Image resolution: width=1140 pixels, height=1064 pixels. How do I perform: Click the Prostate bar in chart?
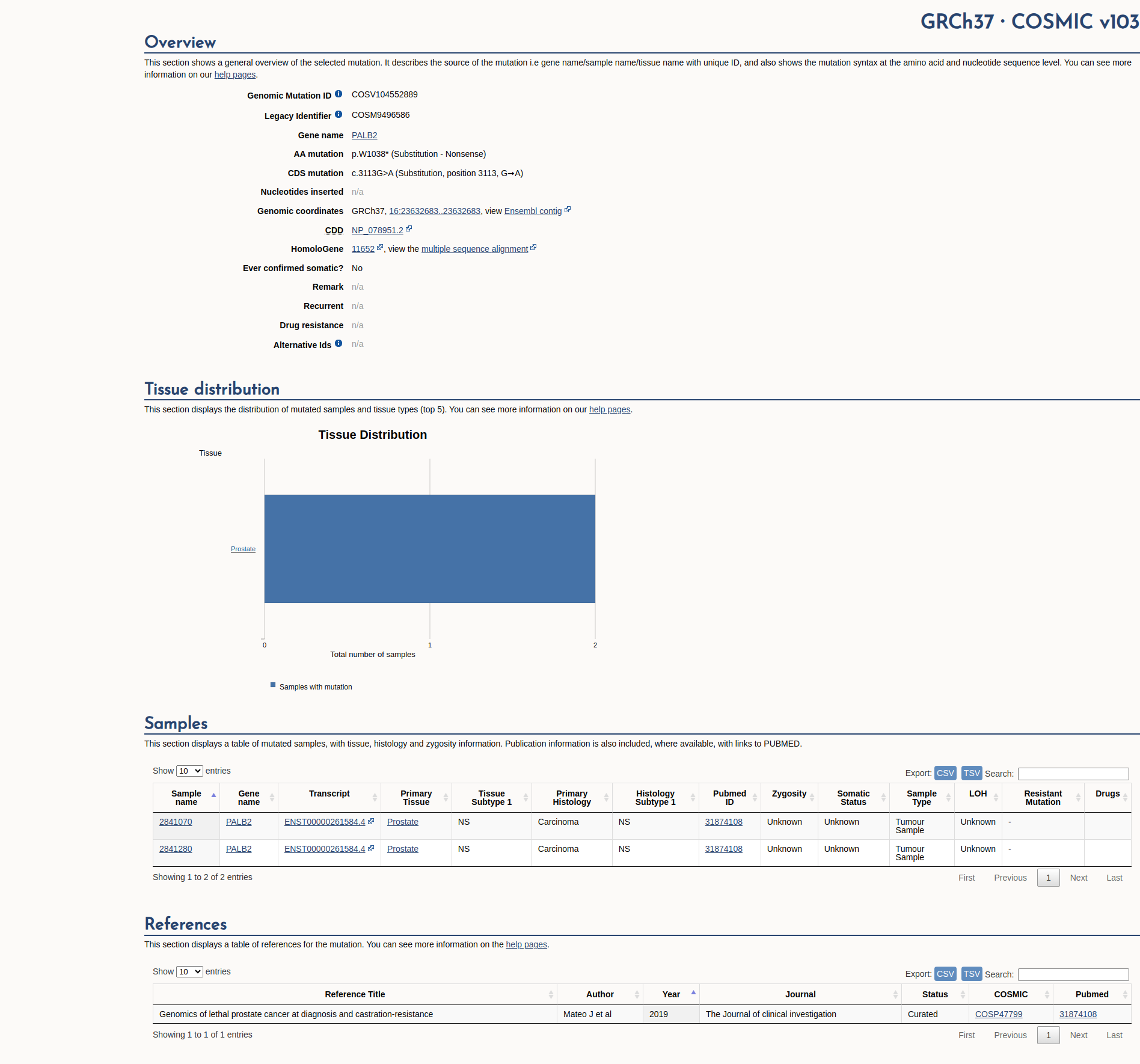pyautogui.click(x=430, y=549)
